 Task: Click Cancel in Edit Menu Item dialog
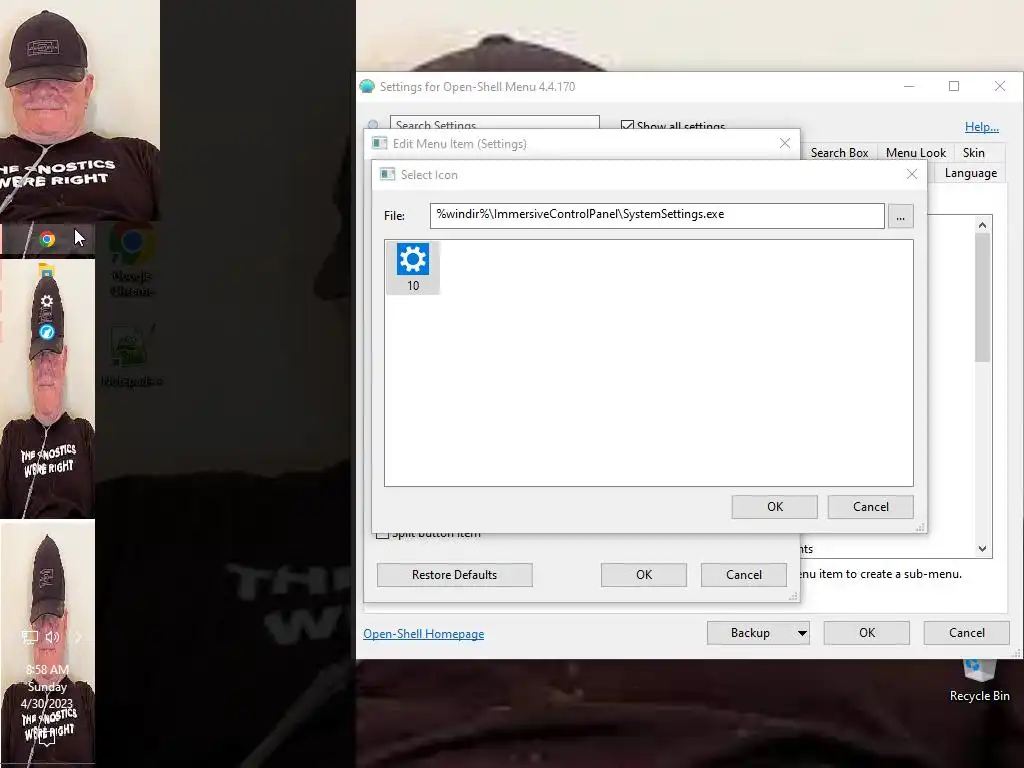[x=744, y=575]
